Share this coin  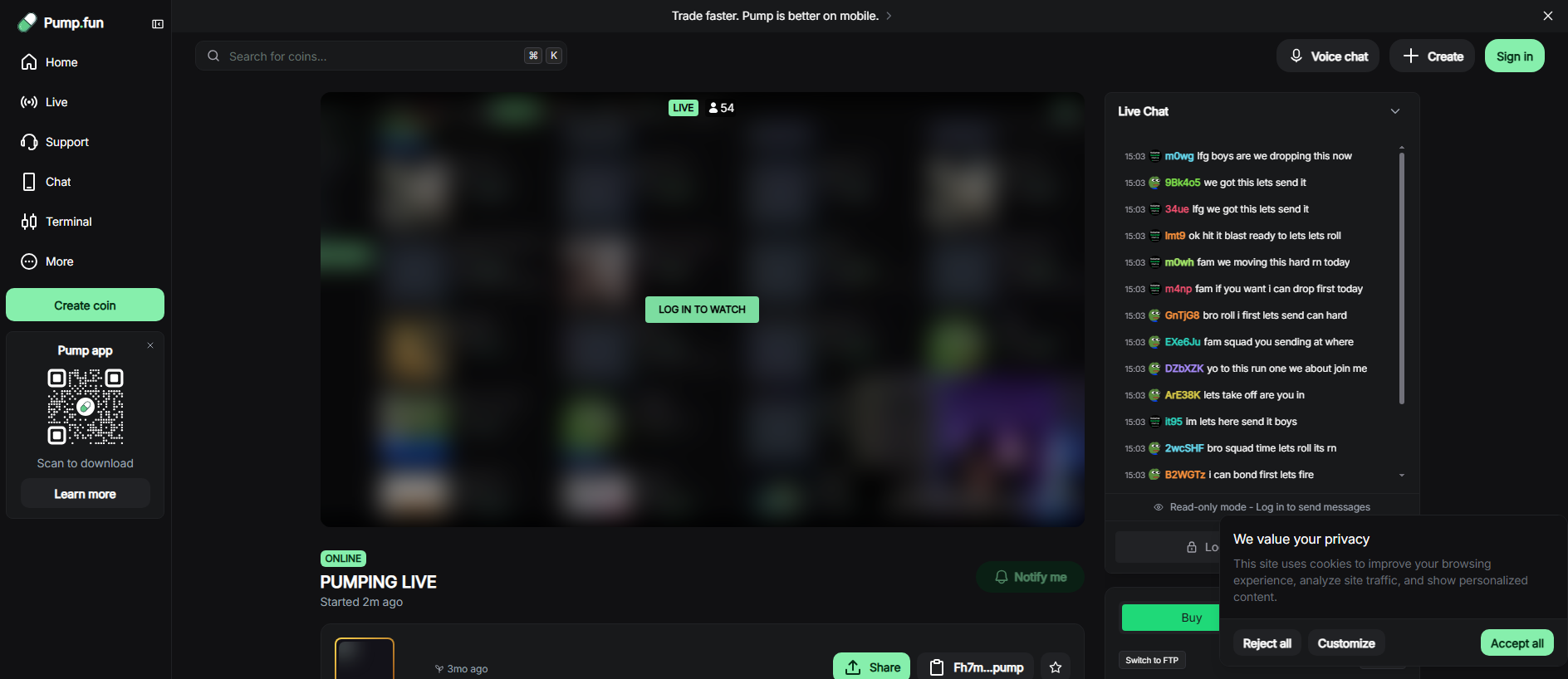coord(872,667)
